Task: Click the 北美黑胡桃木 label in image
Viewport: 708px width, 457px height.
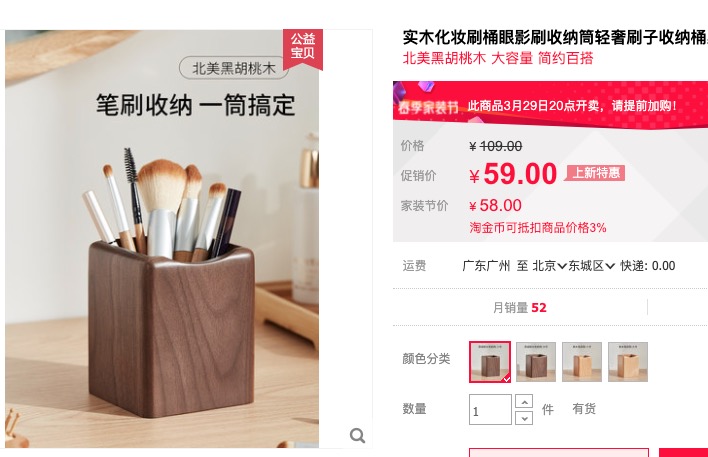Action: [233, 68]
